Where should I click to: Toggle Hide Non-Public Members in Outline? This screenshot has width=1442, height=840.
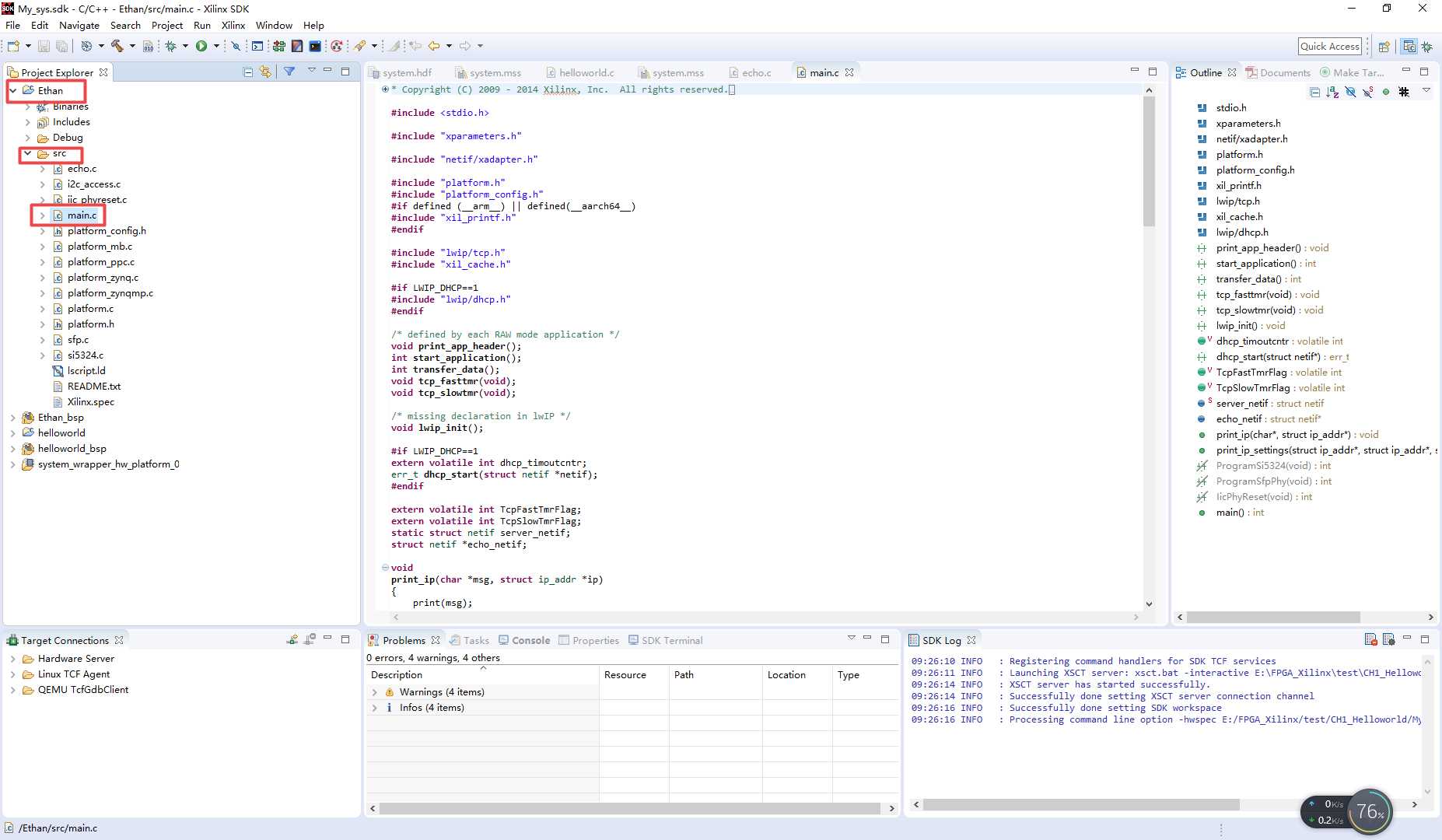coord(1386,92)
